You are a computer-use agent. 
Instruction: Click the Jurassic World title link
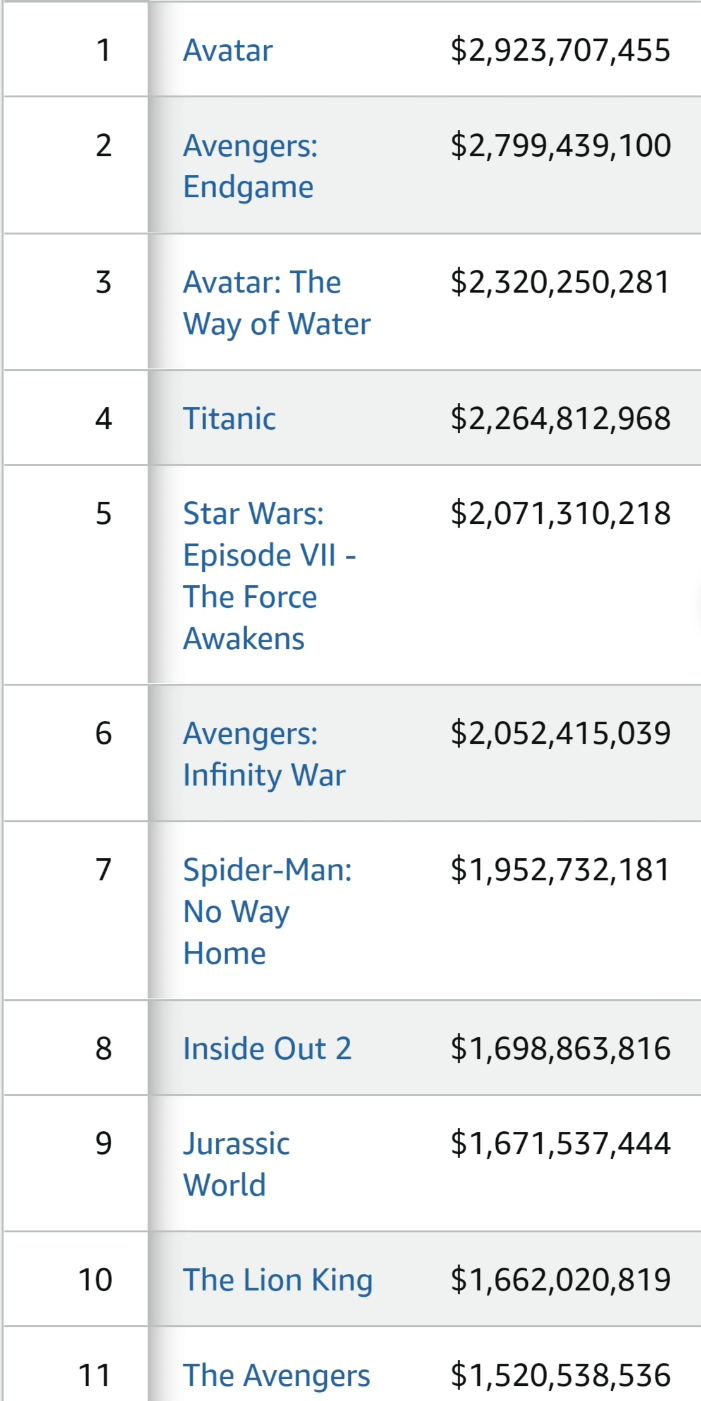point(236,1164)
